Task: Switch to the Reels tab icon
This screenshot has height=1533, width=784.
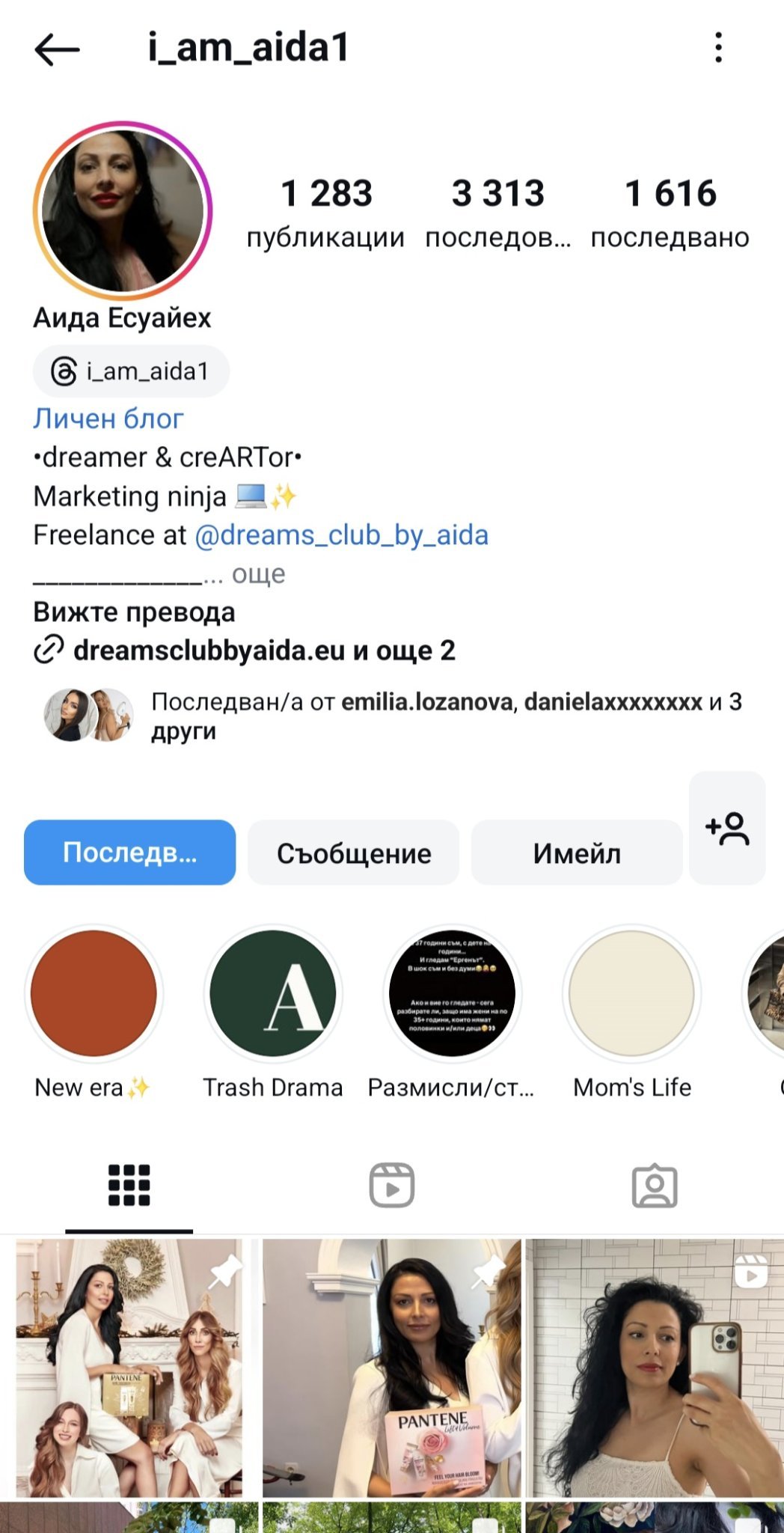Action: click(392, 1185)
